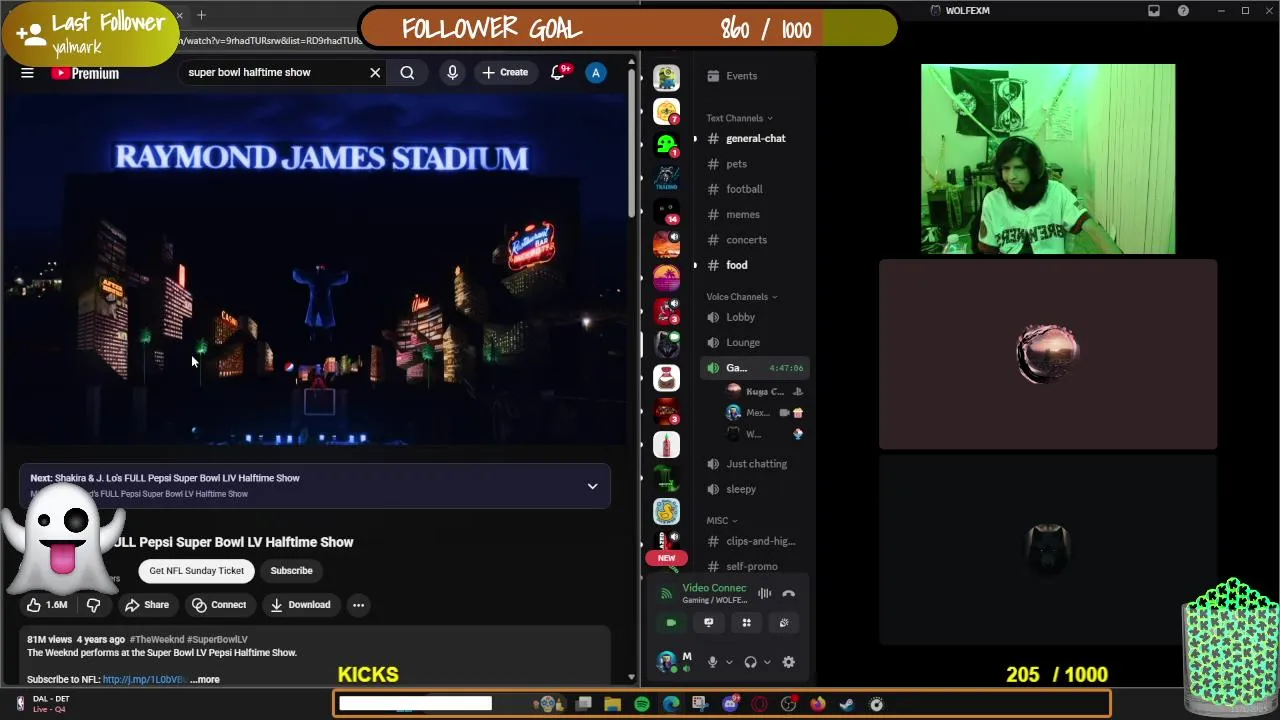Start a YouTube voice search with the microphone
Screen dimensions: 1280x720
point(452,72)
